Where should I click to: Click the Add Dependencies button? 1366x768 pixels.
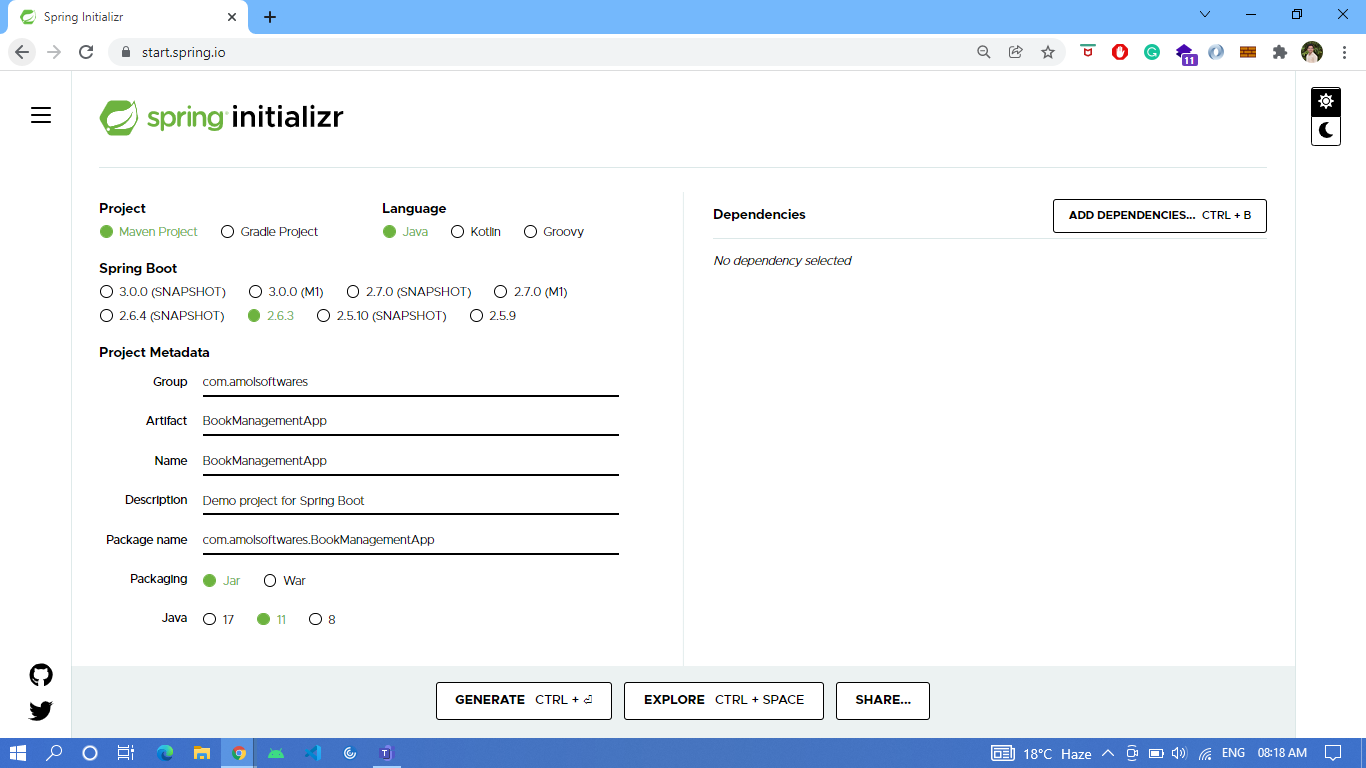(x=1160, y=216)
